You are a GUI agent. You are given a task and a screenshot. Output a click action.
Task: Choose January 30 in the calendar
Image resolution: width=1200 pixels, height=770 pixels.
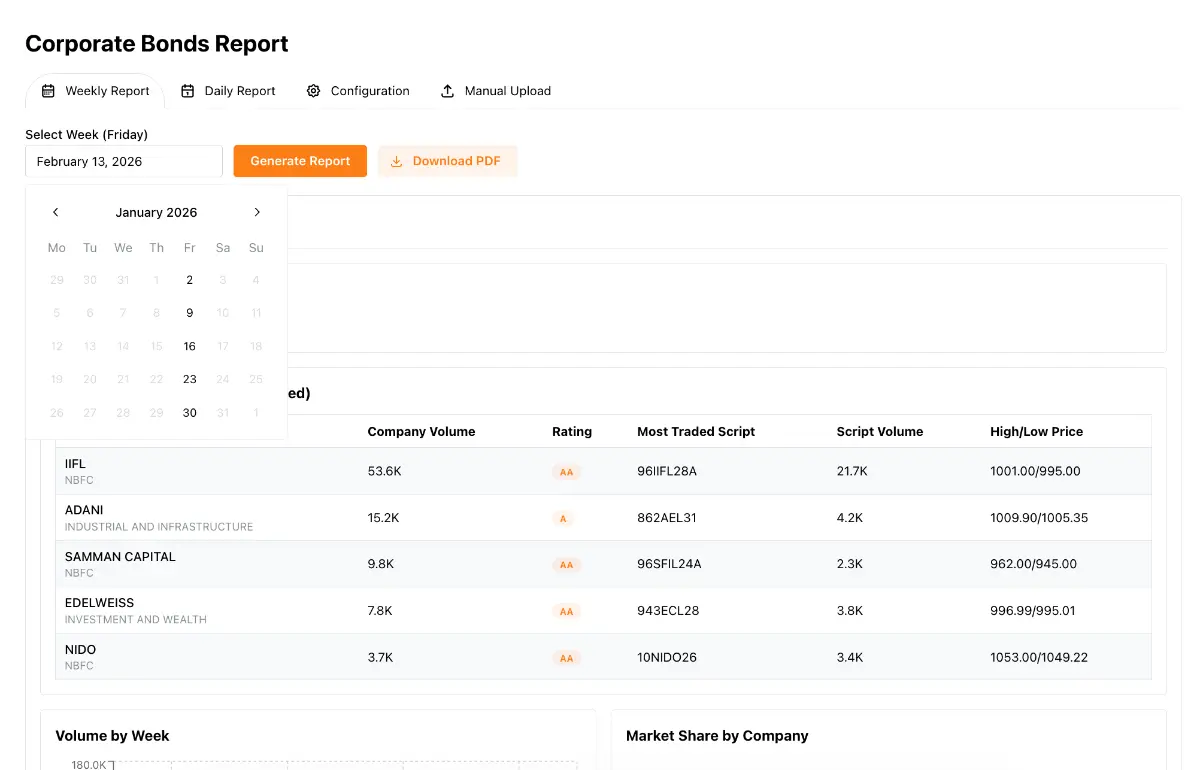click(189, 413)
